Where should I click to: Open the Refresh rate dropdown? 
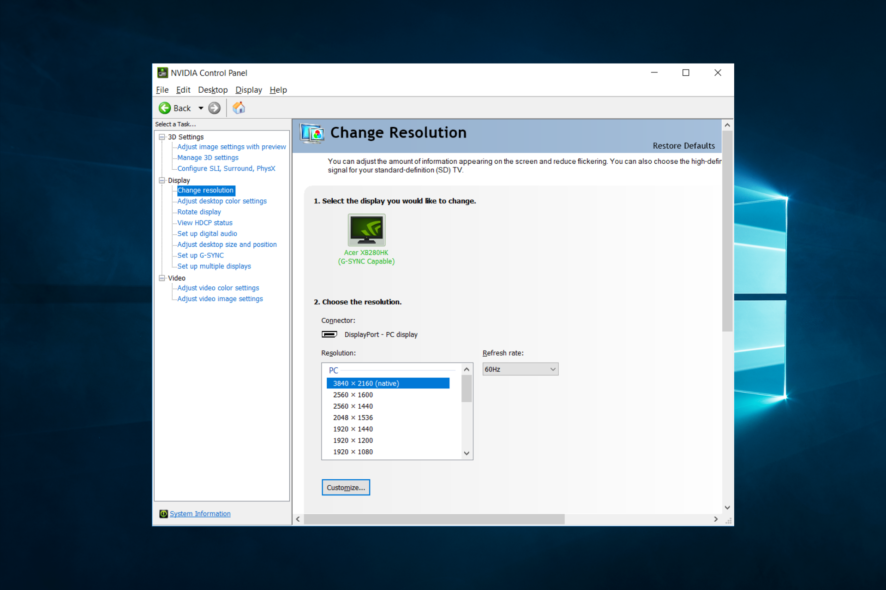pyautogui.click(x=520, y=369)
